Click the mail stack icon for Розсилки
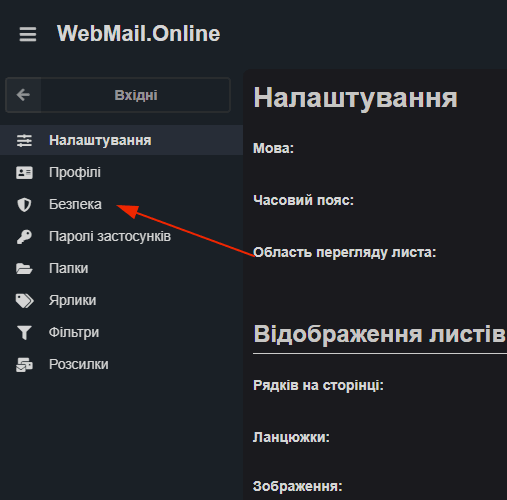Image resolution: width=507 pixels, height=500 pixels. (24, 365)
